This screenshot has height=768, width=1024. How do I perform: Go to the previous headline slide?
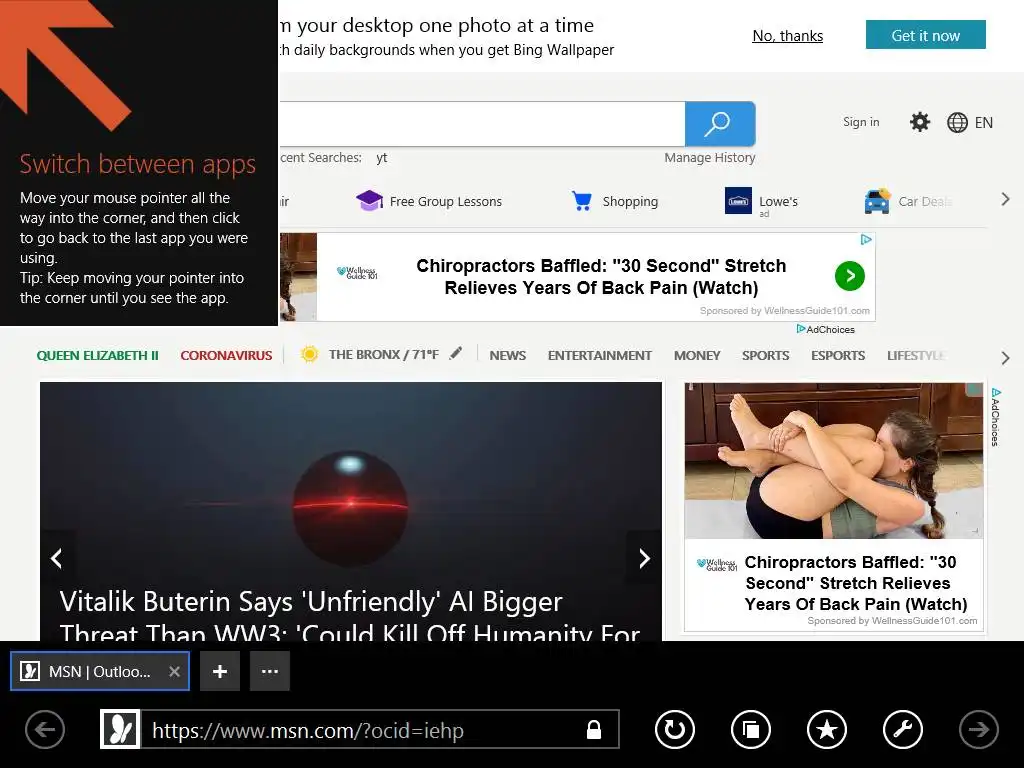(57, 558)
